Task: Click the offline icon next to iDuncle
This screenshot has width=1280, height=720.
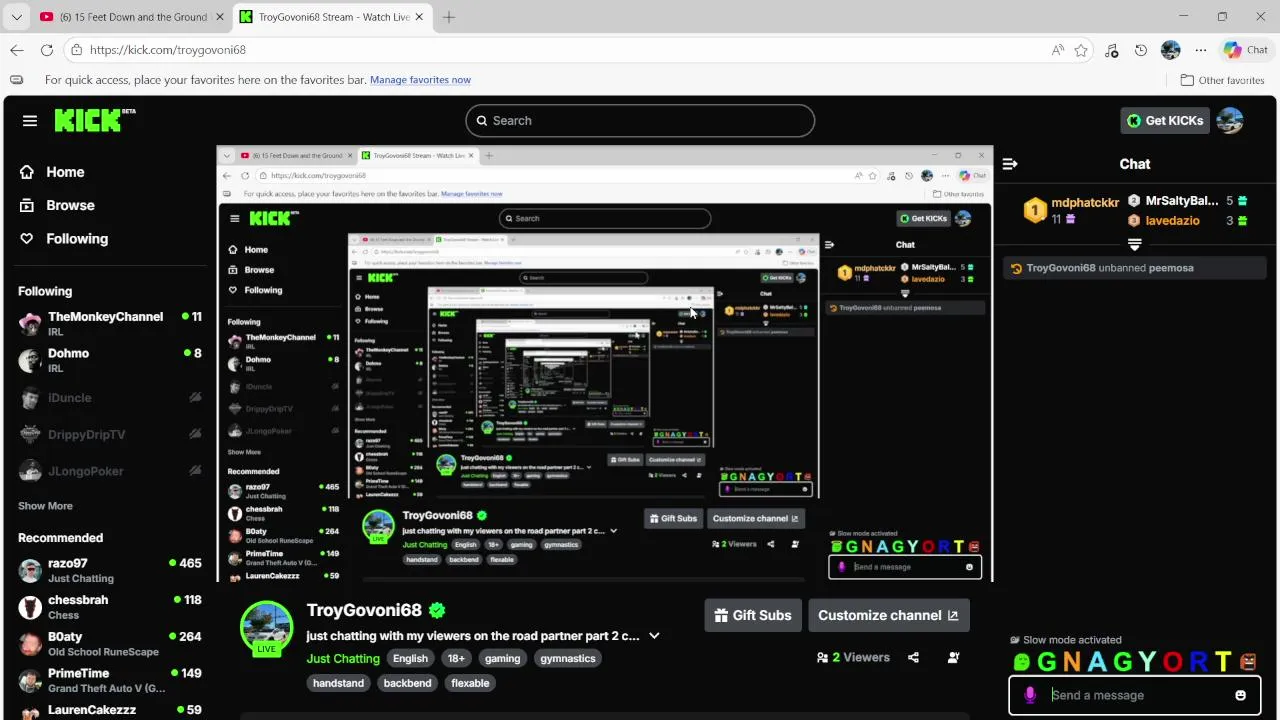Action: 195,398
